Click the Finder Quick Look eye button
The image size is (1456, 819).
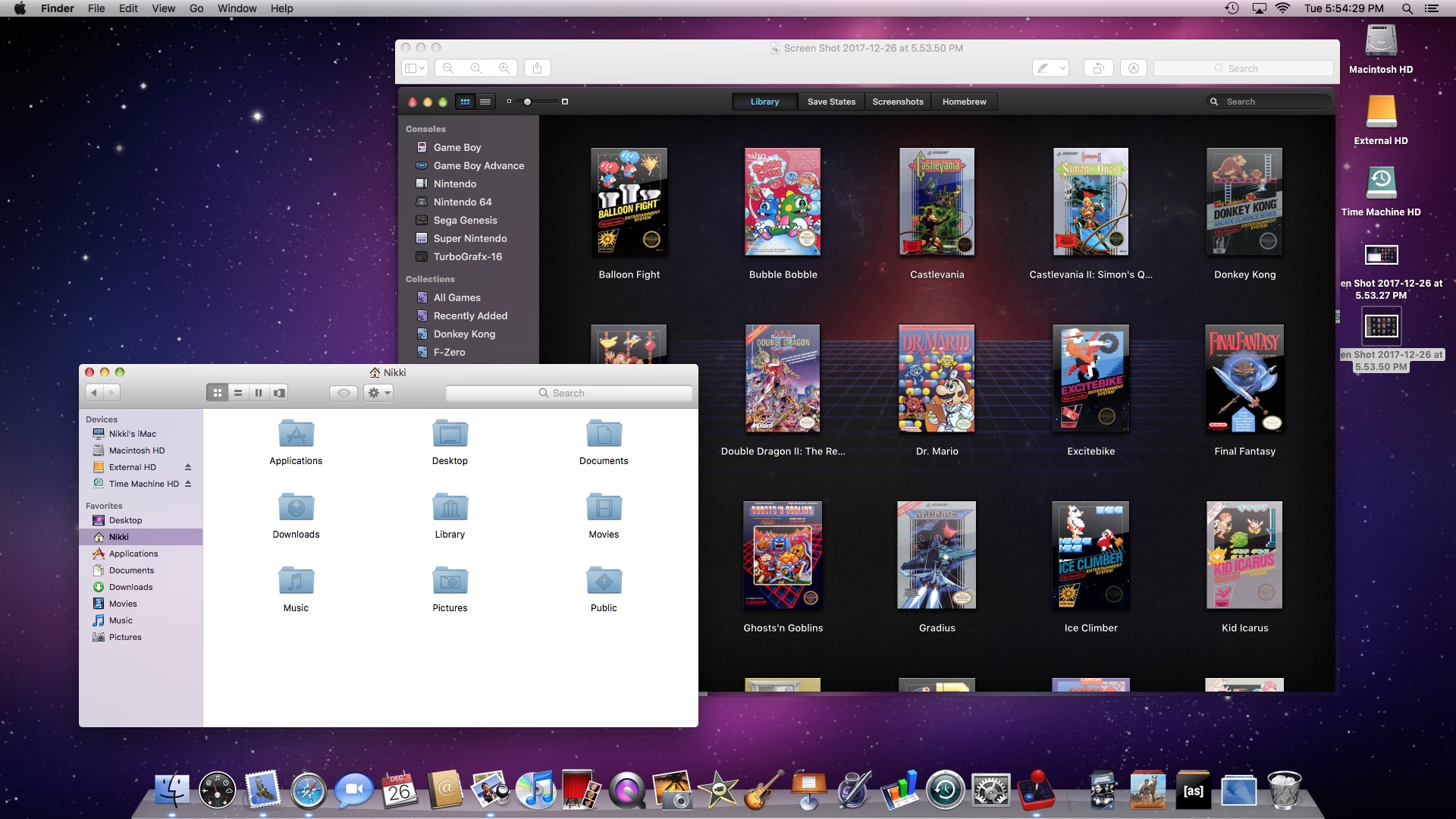tap(344, 393)
